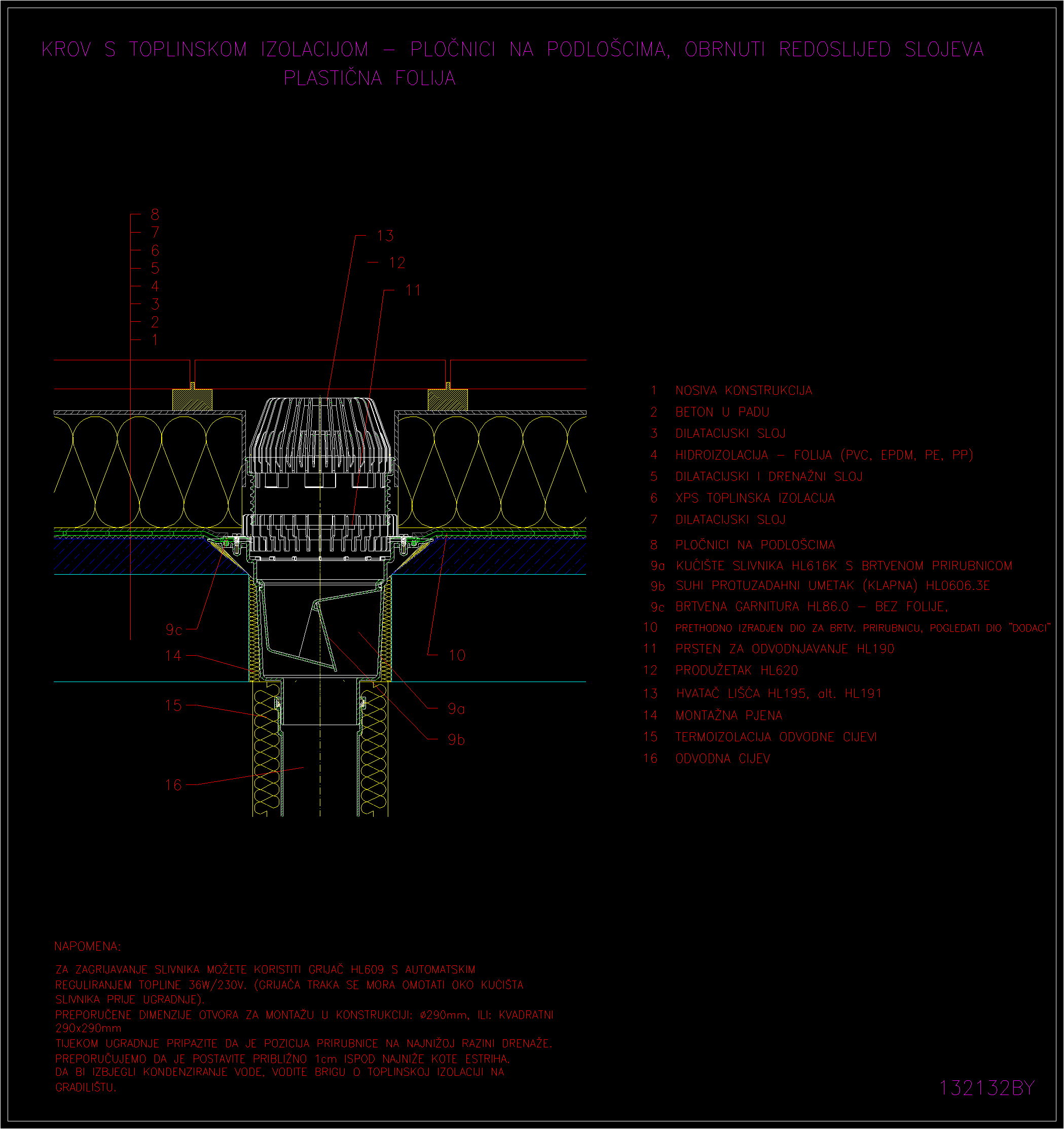Select the drawing code '132132BY'
Image resolution: width=1064 pixels, height=1129 pixels.
[987, 1088]
